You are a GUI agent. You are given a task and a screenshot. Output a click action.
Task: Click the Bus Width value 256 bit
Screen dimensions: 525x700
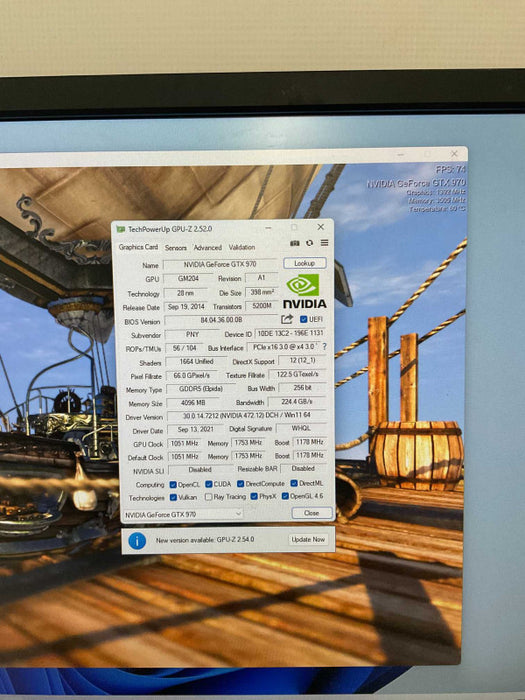click(303, 388)
